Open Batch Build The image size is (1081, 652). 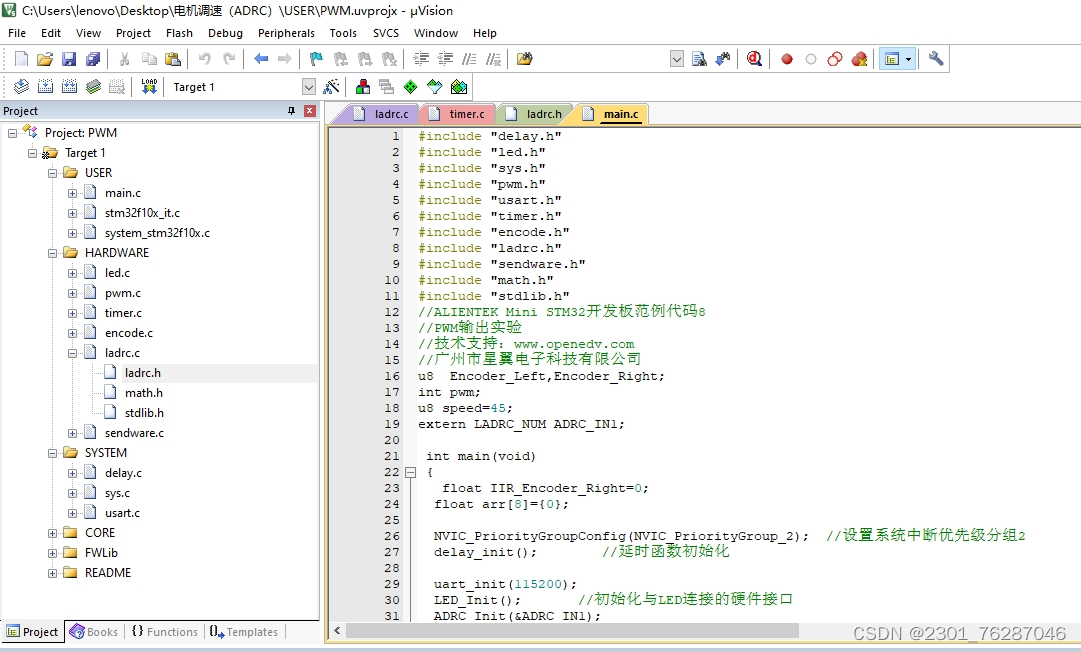[x=94, y=87]
